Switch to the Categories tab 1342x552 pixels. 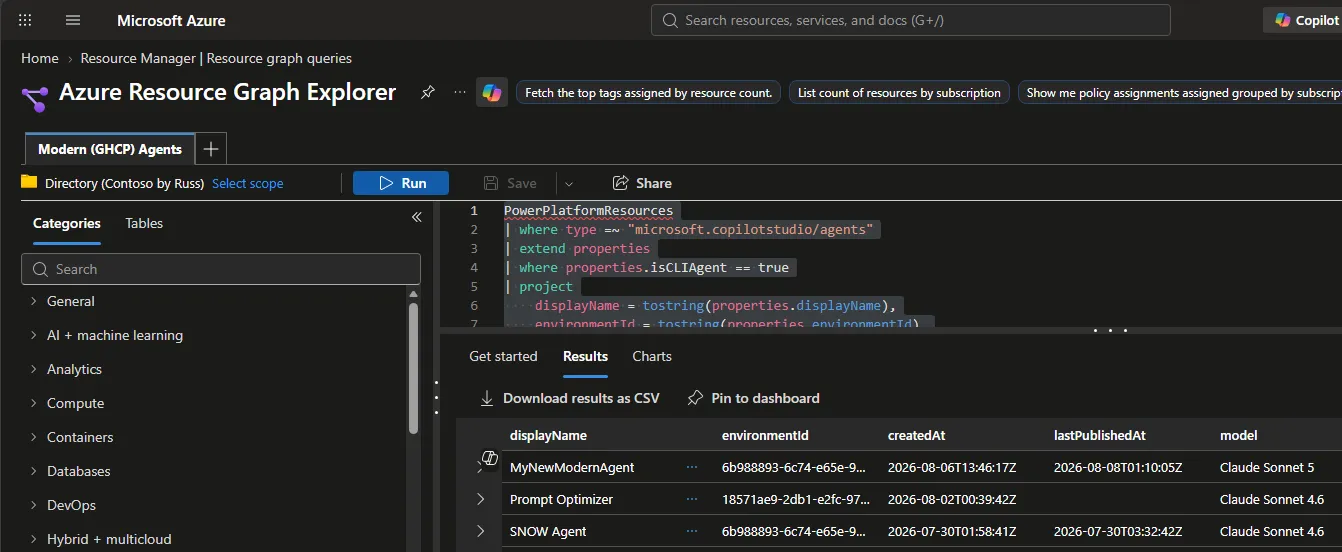[67, 223]
